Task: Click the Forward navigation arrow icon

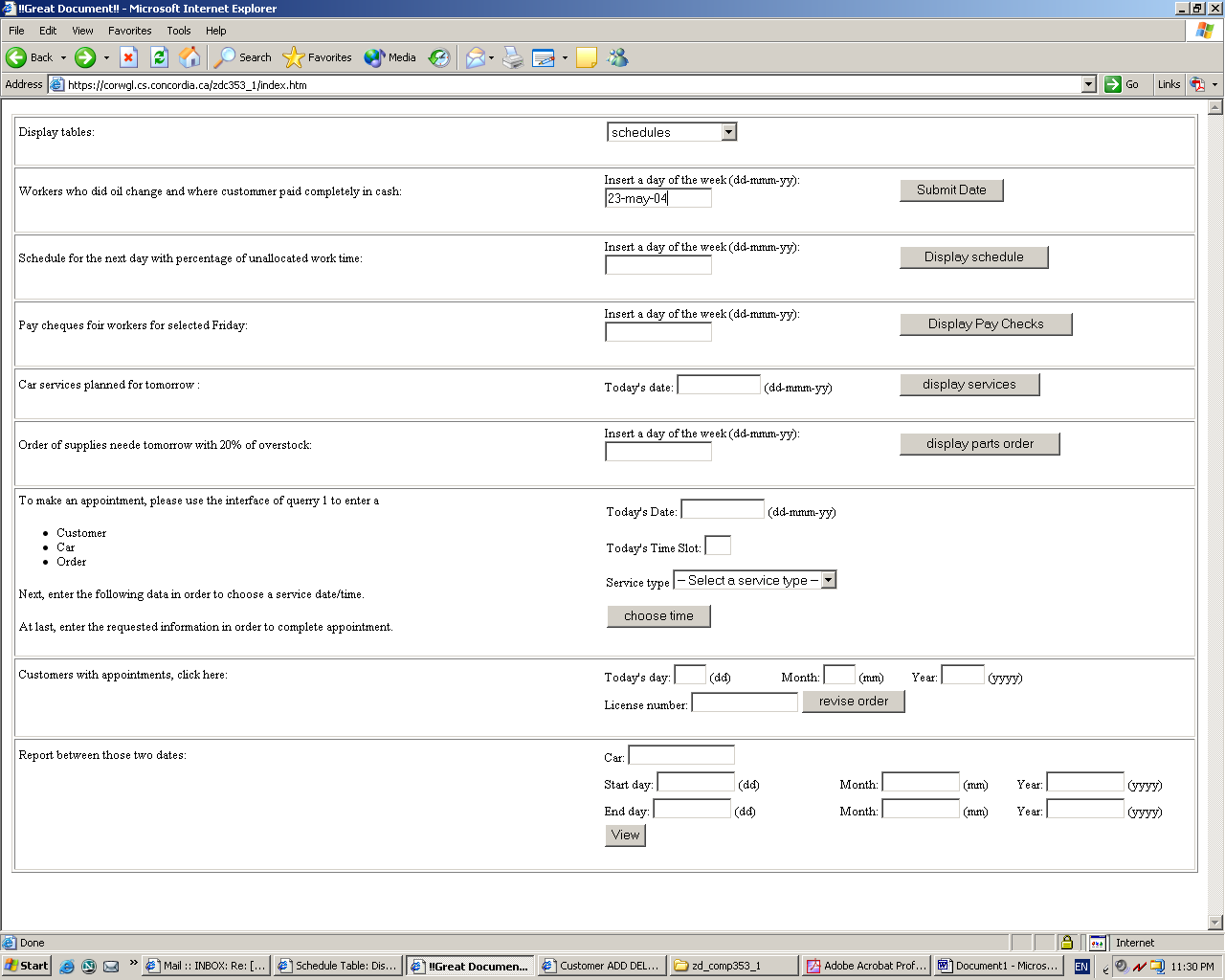Action: tap(85, 57)
